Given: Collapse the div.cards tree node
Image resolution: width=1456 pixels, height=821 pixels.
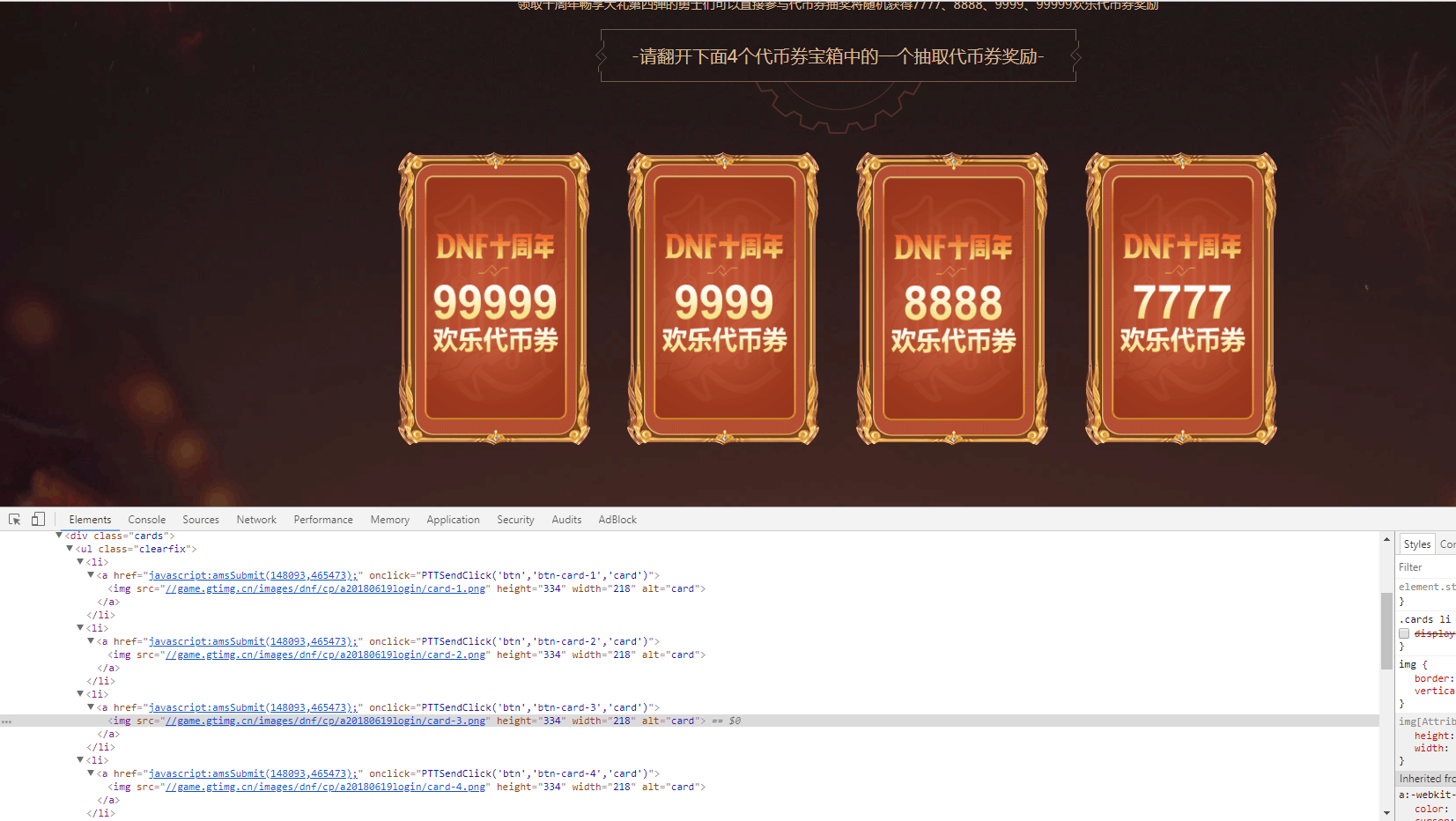Looking at the screenshot, I should point(58,535).
